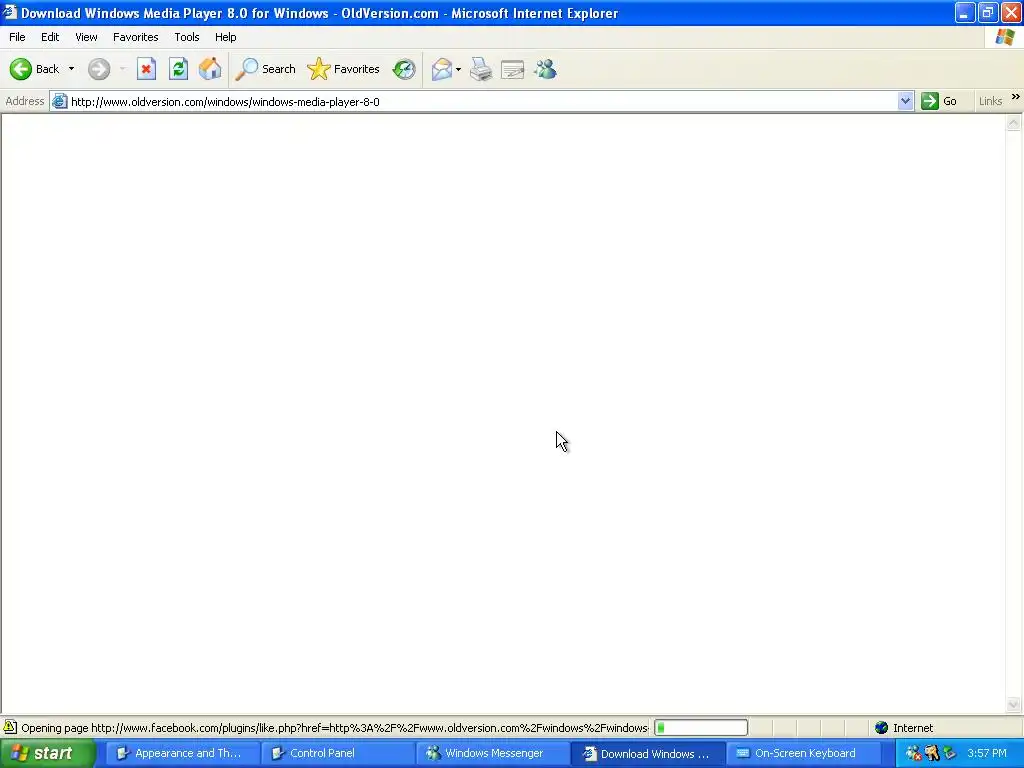This screenshot has height=768, width=1024.
Task: Click the Internet zone globe icon
Action: [x=882, y=728]
